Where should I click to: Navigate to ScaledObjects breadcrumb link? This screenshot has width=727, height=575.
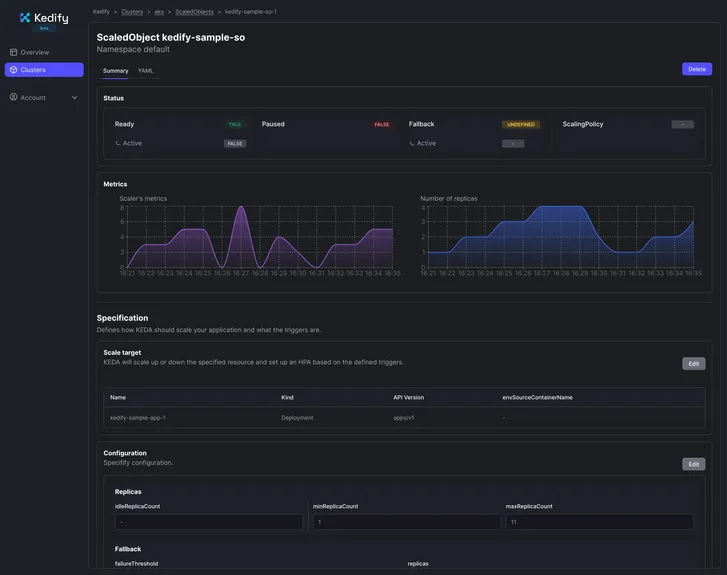click(194, 12)
